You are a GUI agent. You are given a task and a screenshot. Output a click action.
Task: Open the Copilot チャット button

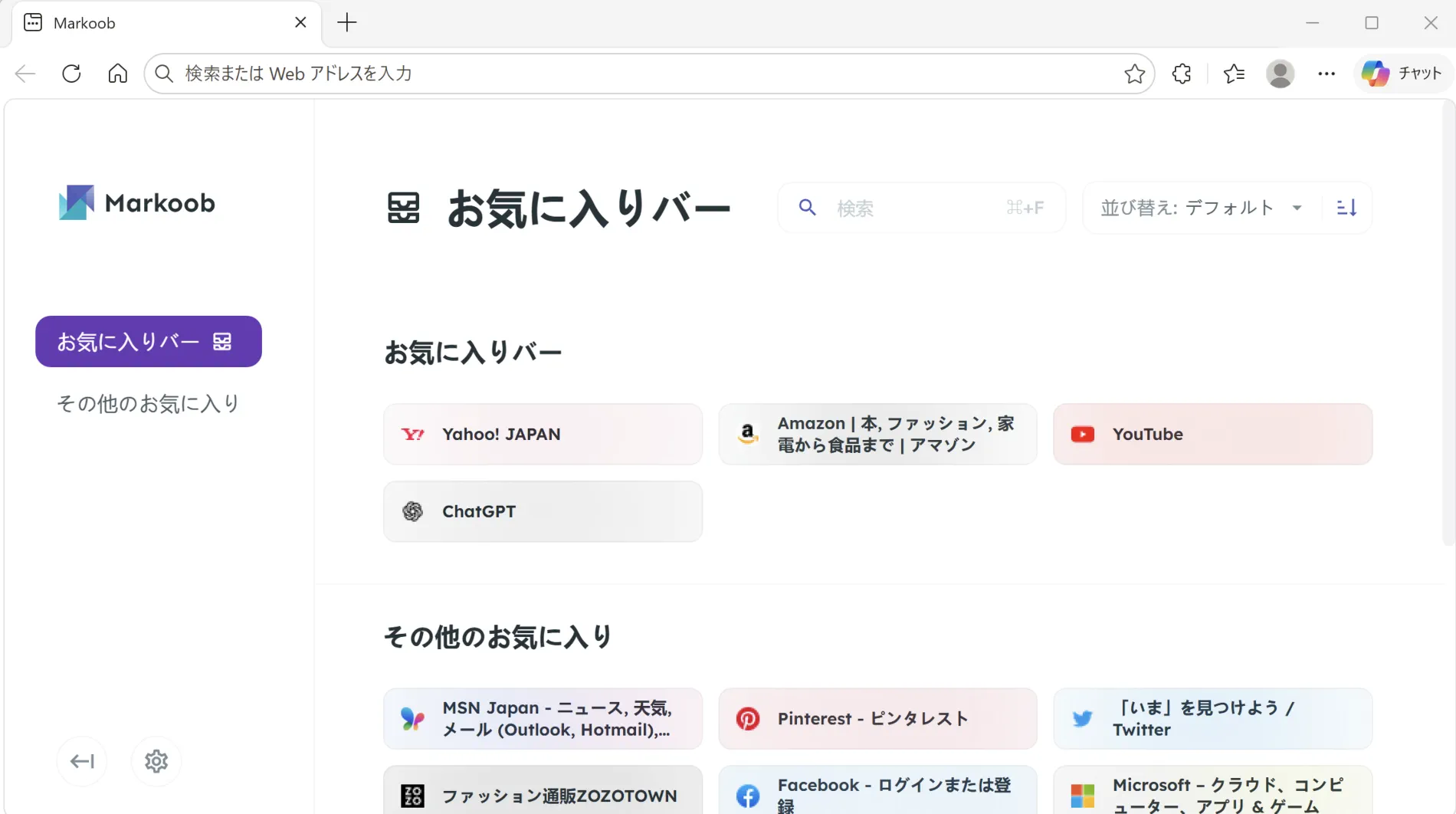pos(1402,74)
